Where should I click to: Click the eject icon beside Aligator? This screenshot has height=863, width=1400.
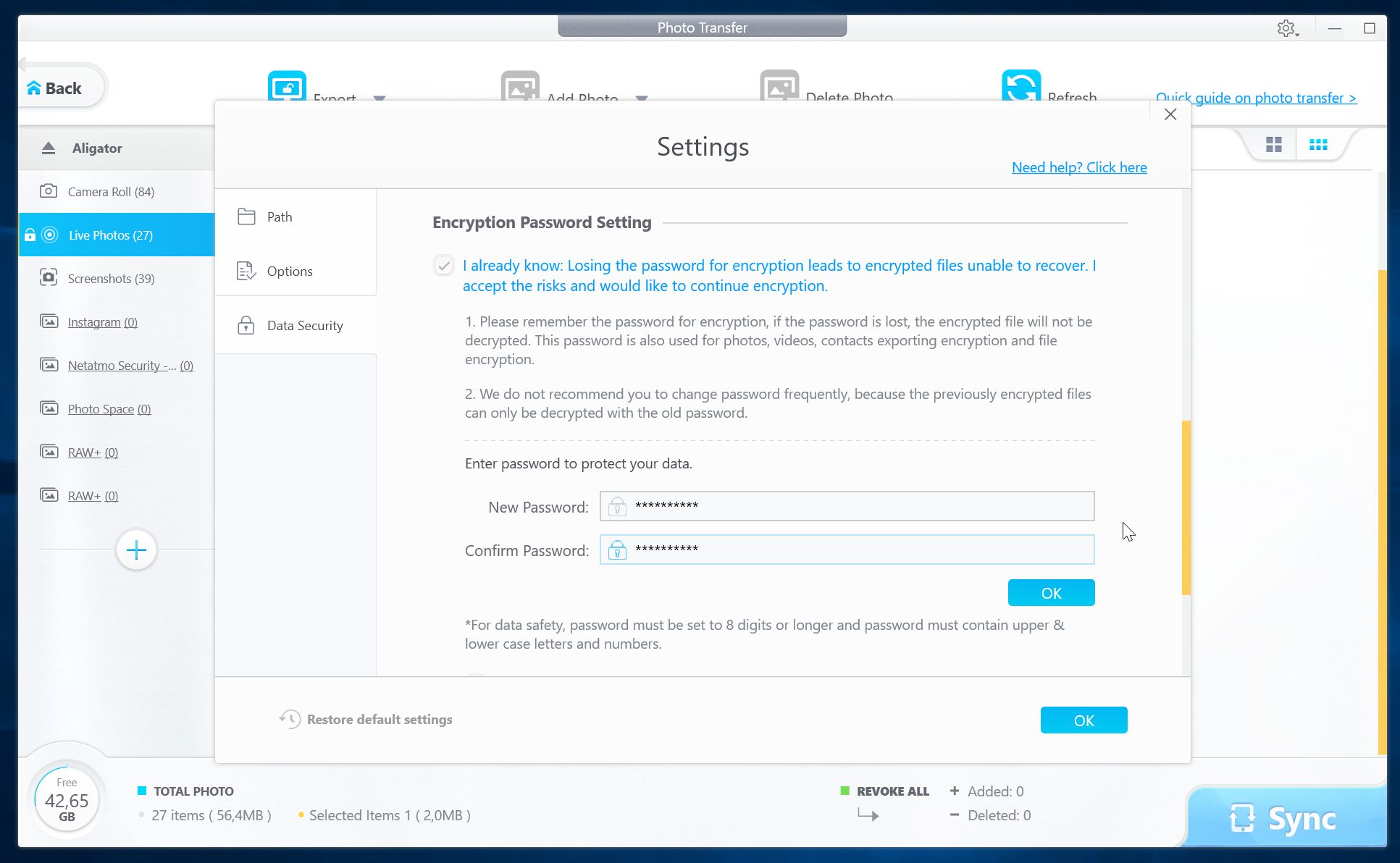49,148
